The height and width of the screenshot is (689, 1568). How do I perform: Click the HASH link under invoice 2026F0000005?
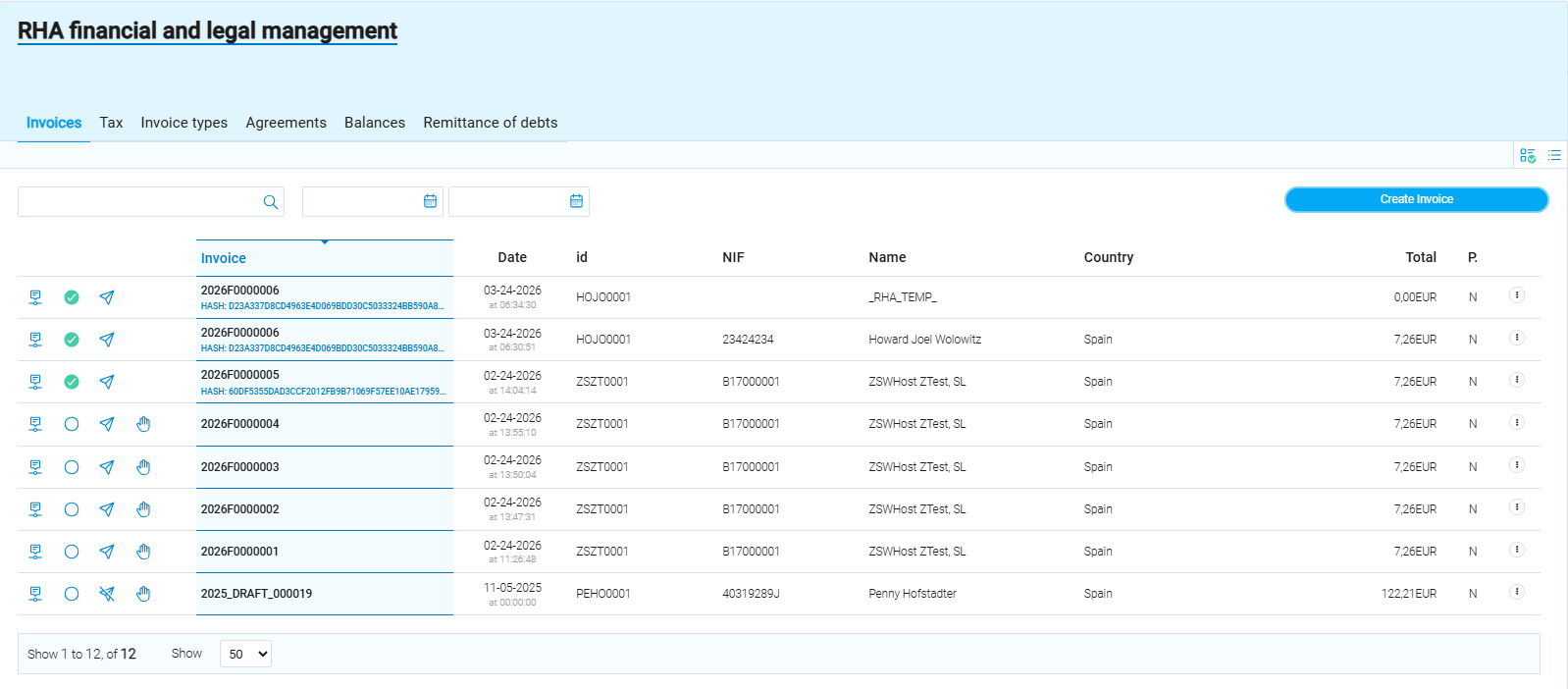click(x=323, y=392)
